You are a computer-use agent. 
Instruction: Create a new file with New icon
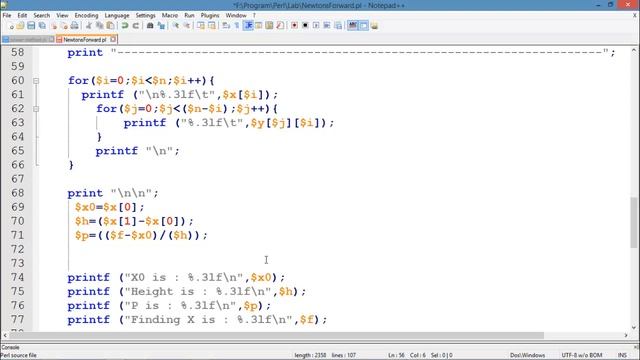(x=11, y=26)
